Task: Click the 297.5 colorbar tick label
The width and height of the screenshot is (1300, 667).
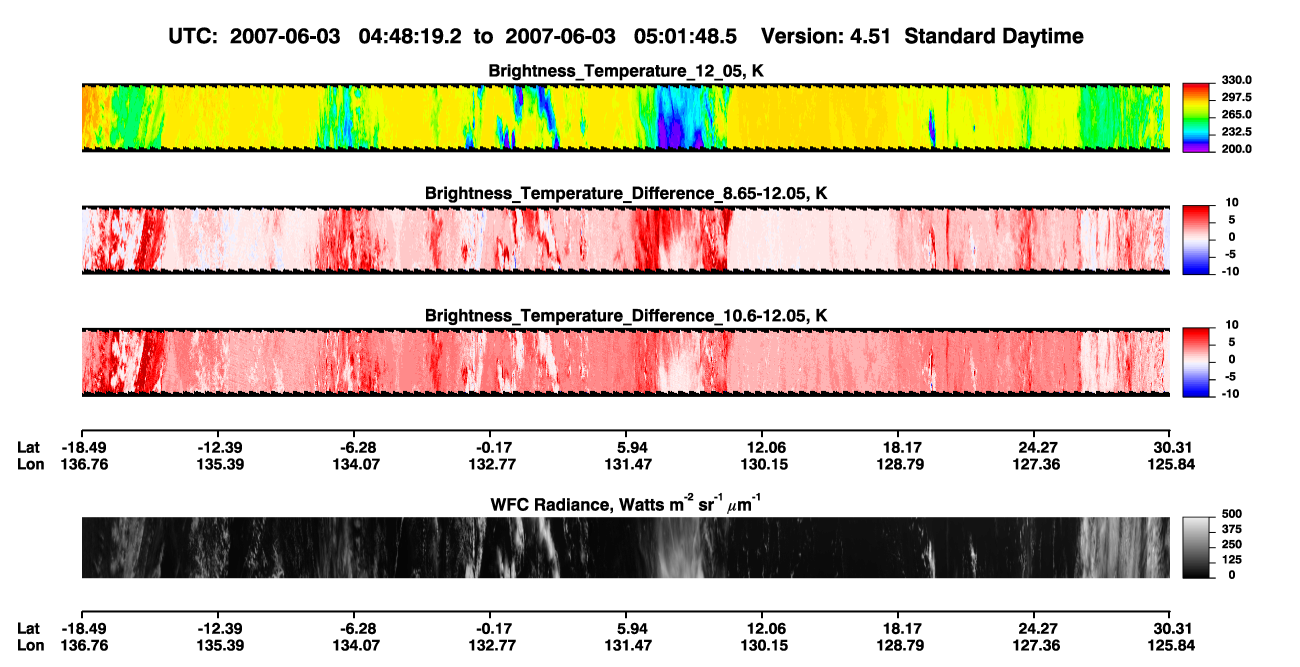Action: pyautogui.click(x=1235, y=97)
